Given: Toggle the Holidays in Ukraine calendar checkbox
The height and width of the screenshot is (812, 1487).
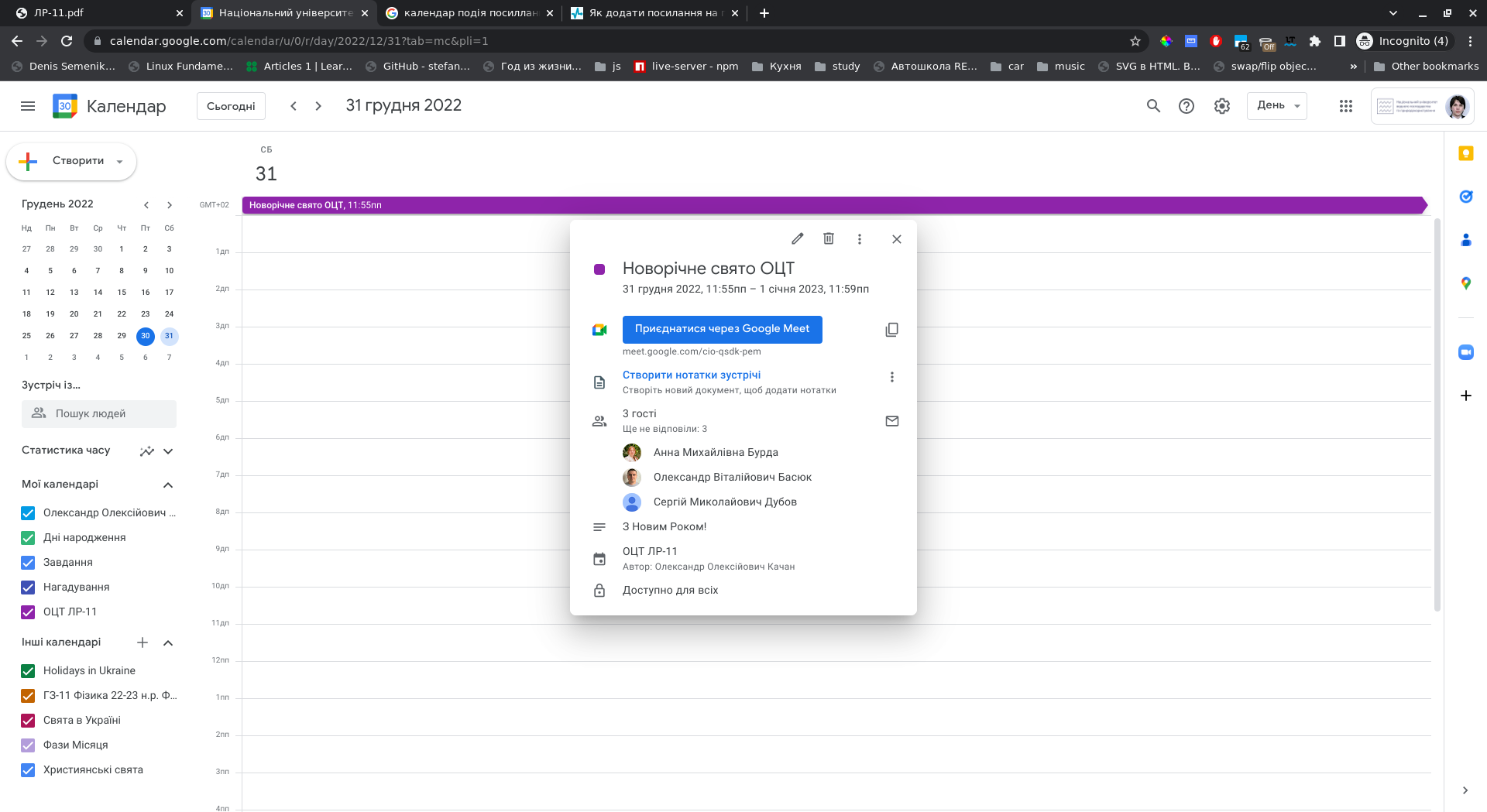Looking at the screenshot, I should click(28, 671).
